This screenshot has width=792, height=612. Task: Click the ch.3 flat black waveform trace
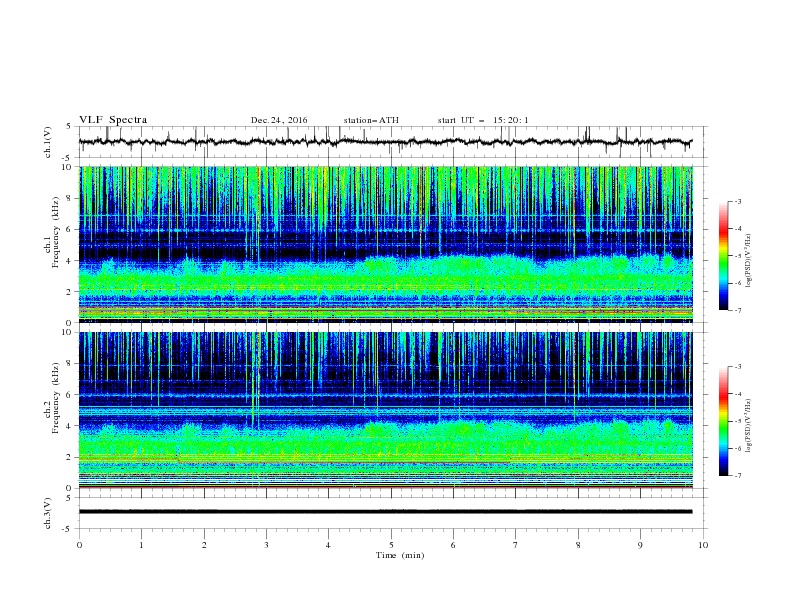tap(385, 512)
